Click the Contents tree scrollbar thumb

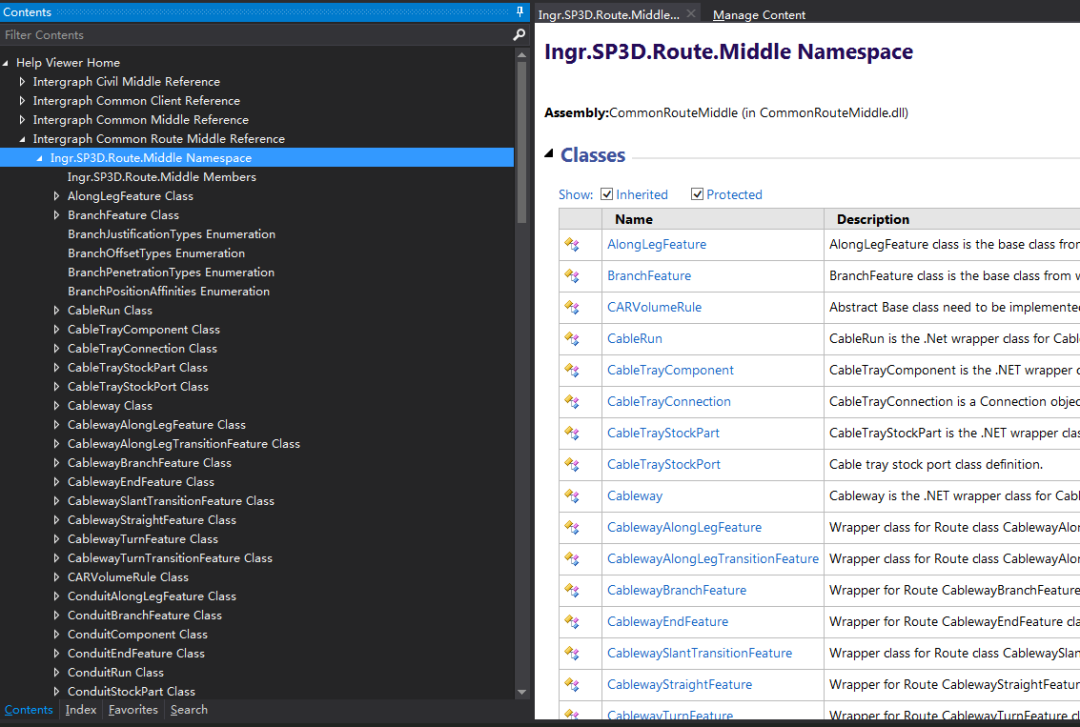click(x=521, y=143)
